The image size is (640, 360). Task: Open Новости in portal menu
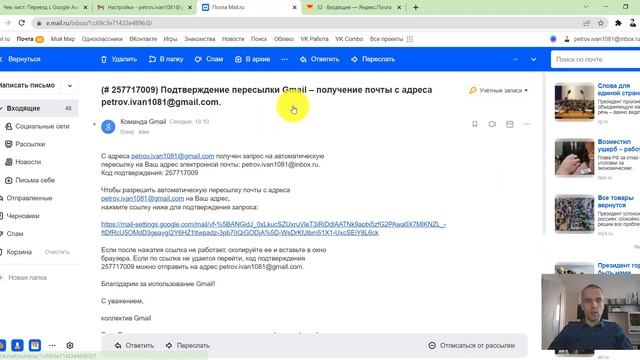tap(233, 39)
